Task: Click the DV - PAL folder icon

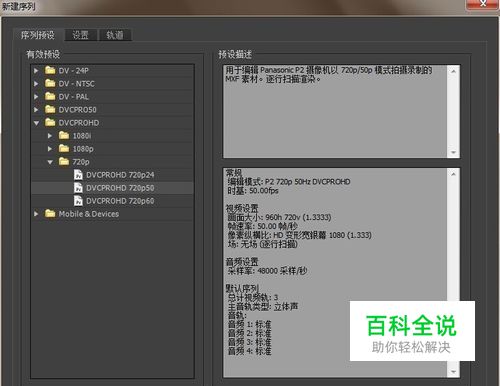Action: pos(50,96)
